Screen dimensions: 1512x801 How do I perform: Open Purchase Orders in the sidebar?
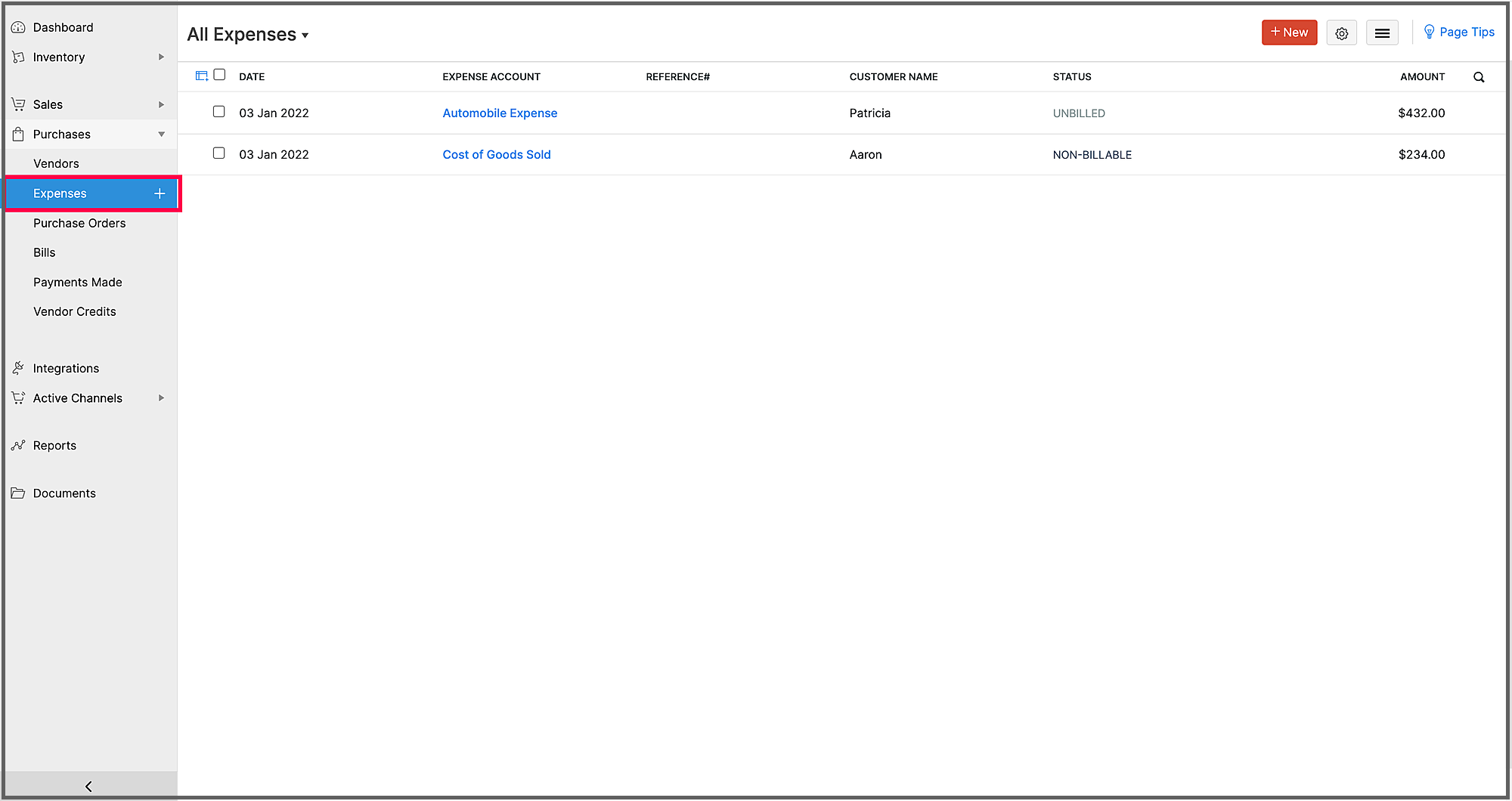pos(79,224)
